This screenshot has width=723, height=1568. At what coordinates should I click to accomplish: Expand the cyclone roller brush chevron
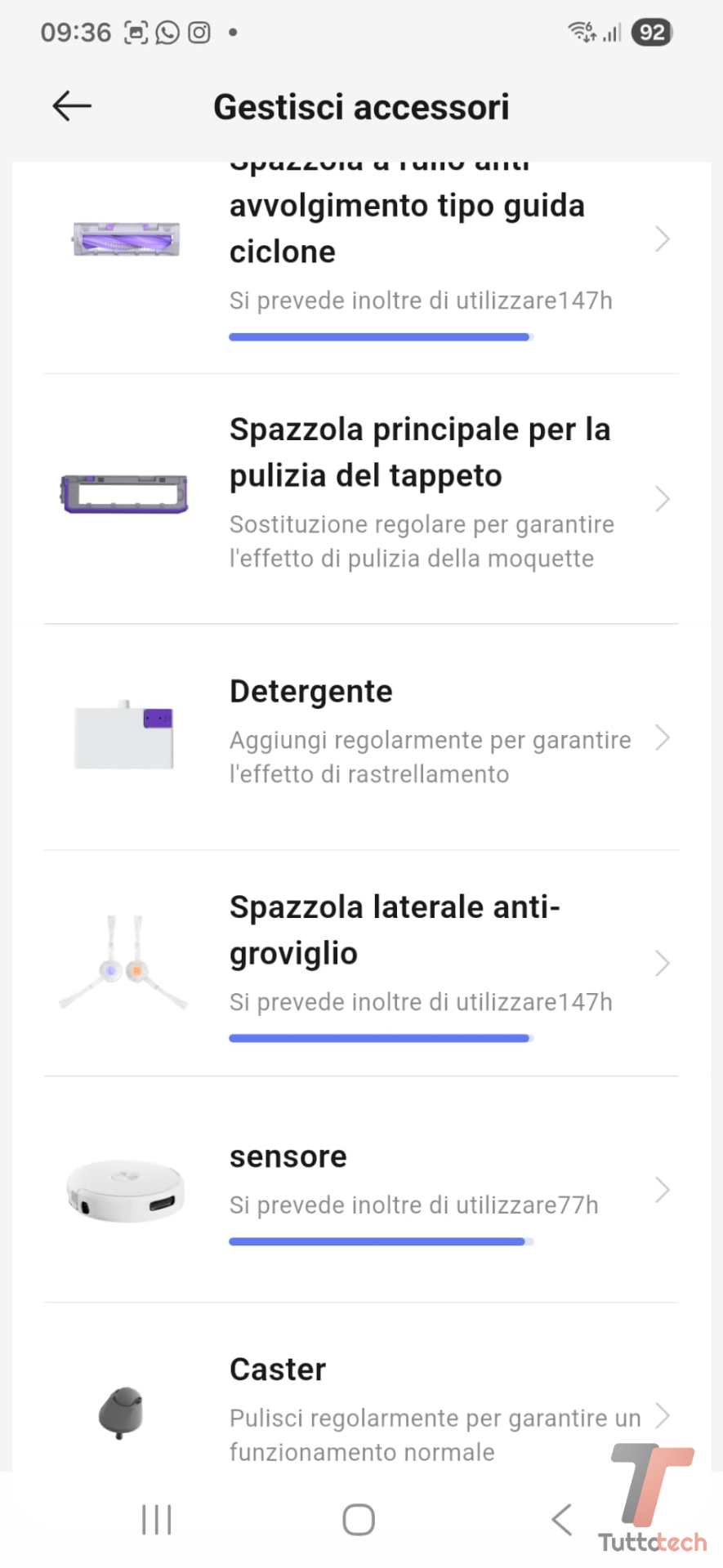[x=662, y=240]
